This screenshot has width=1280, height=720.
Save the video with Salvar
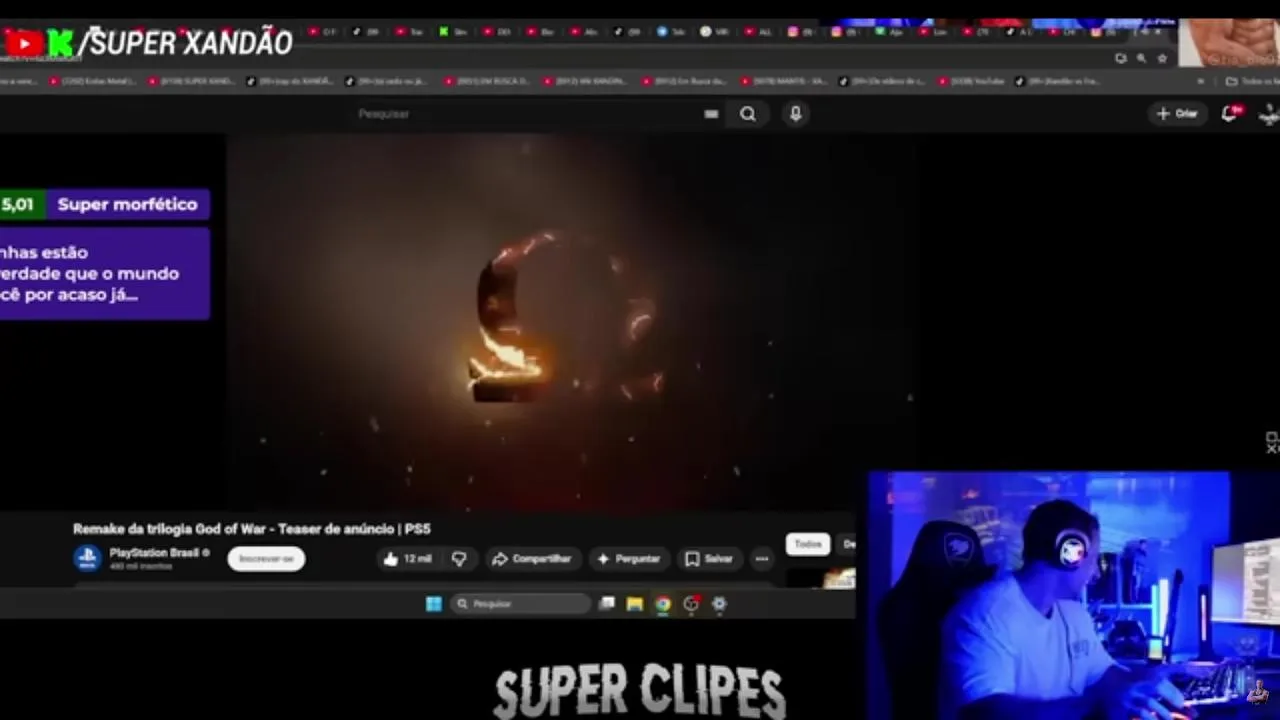tap(709, 559)
